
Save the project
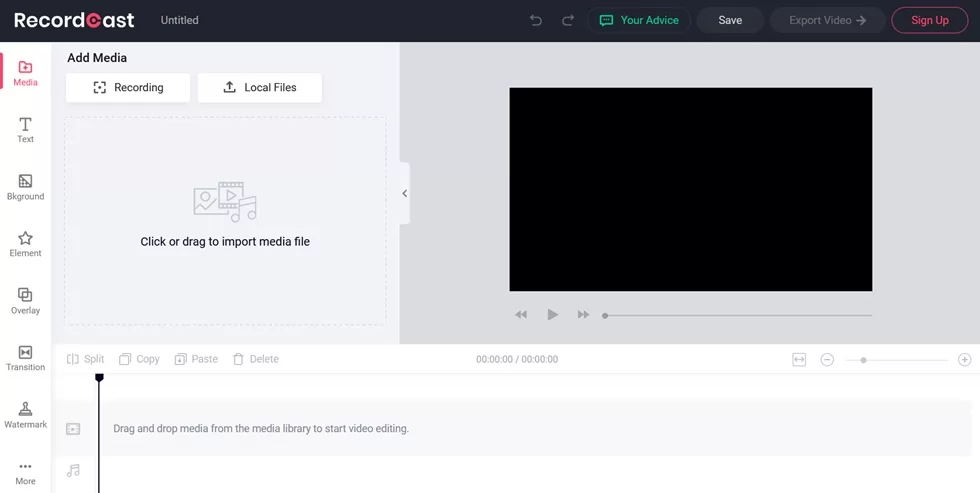[x=730, y=20]
